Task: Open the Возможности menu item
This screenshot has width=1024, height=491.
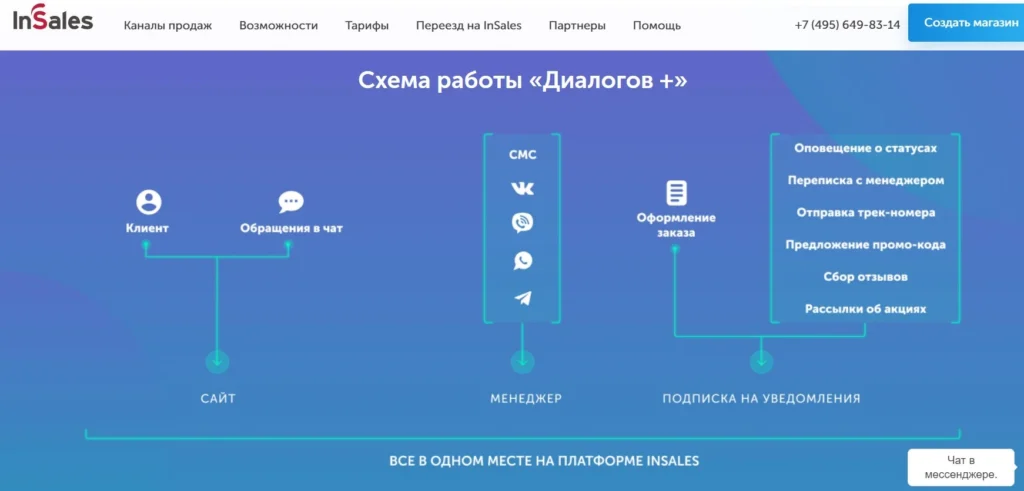Action: point(278,25)
